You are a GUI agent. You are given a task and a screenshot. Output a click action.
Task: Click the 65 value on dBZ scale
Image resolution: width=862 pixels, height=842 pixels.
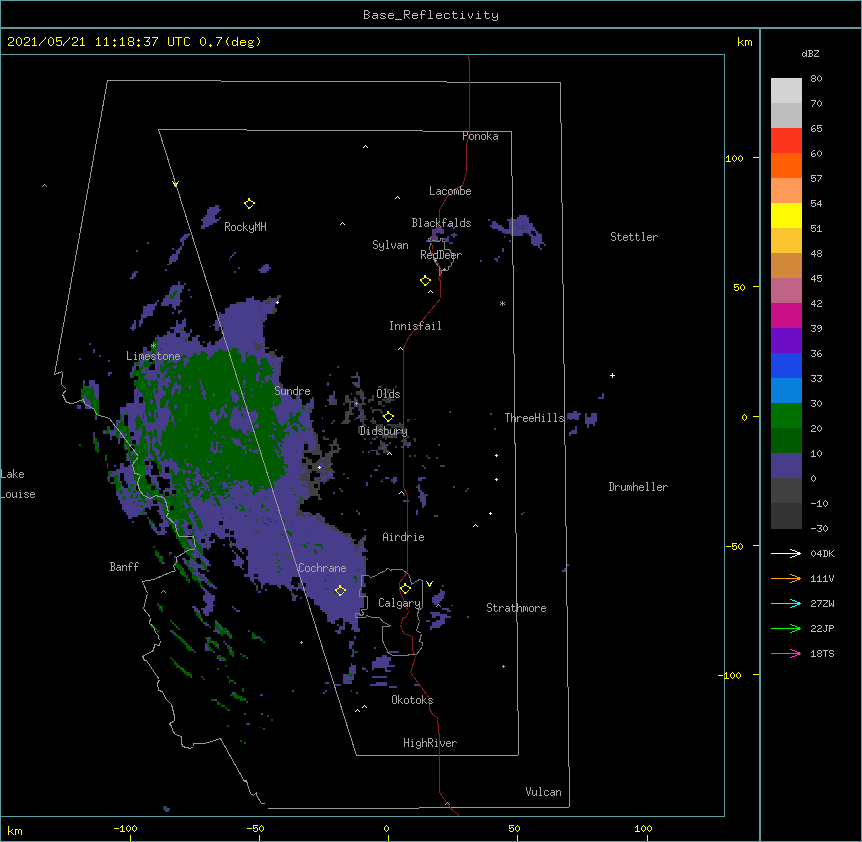click(816, 129)
